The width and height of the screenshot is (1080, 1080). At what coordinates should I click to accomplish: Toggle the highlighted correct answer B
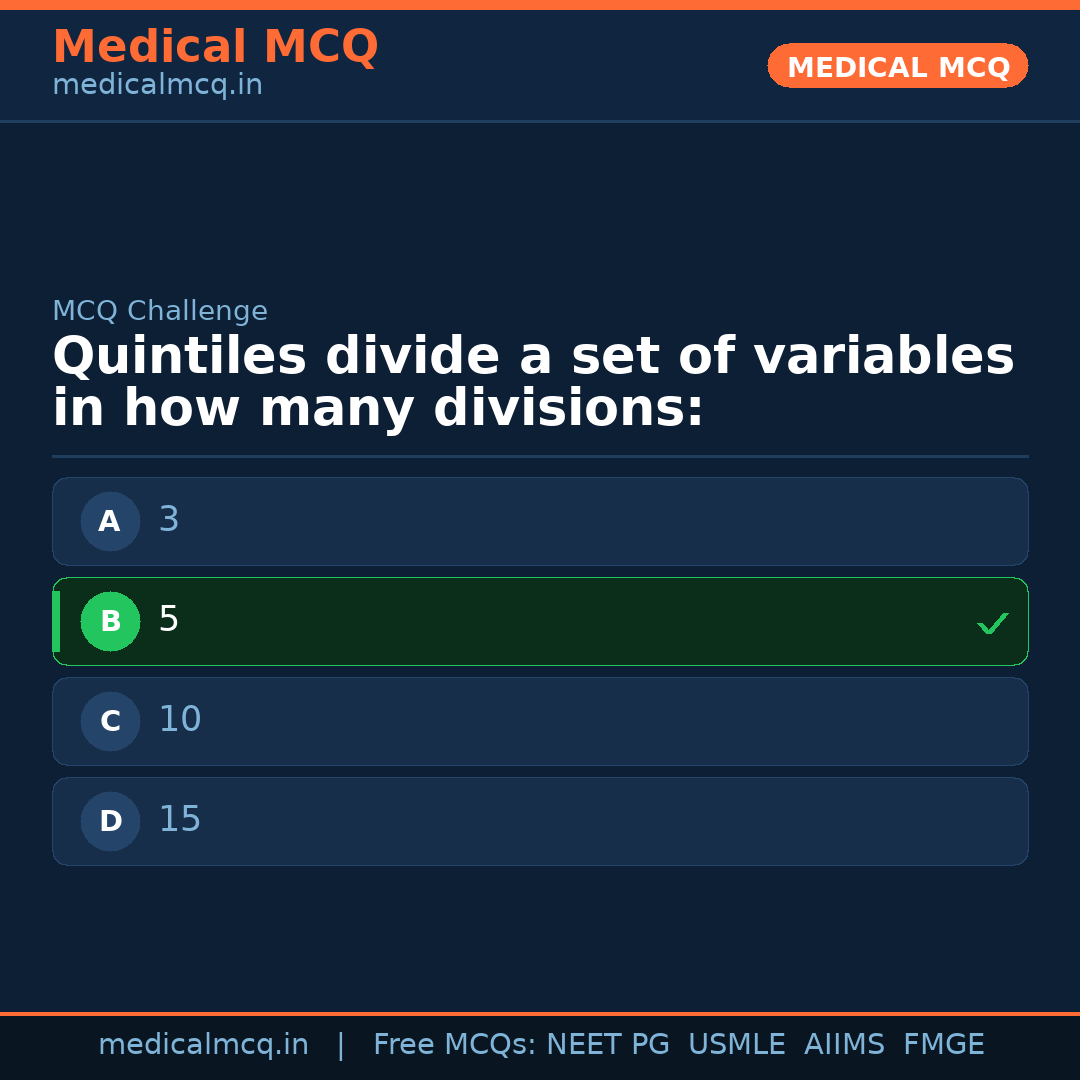540,621
